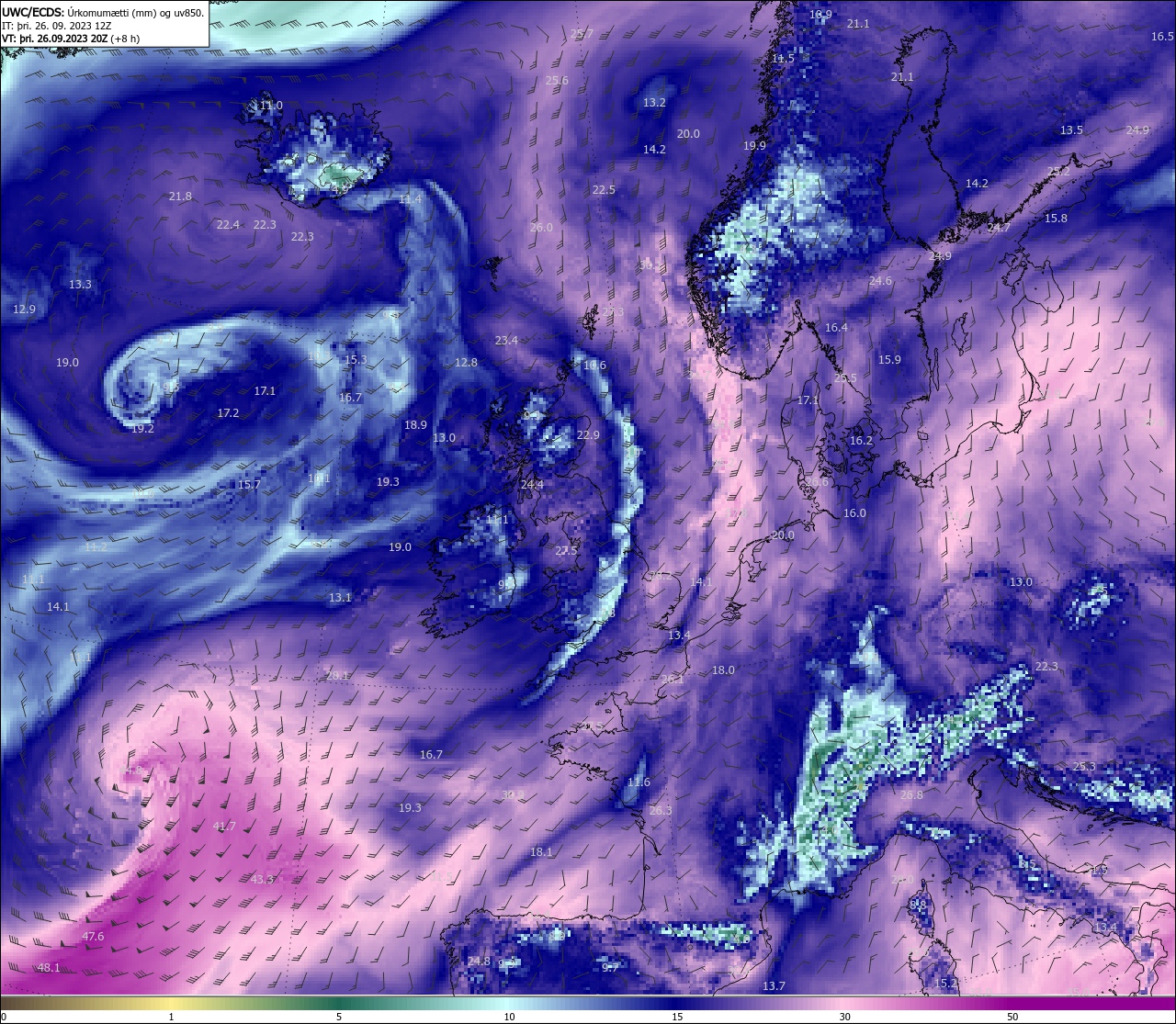Viewport: 1176px width, 1024px height.
Task: Click the 16.4 map value
Action: pos(836,328)
